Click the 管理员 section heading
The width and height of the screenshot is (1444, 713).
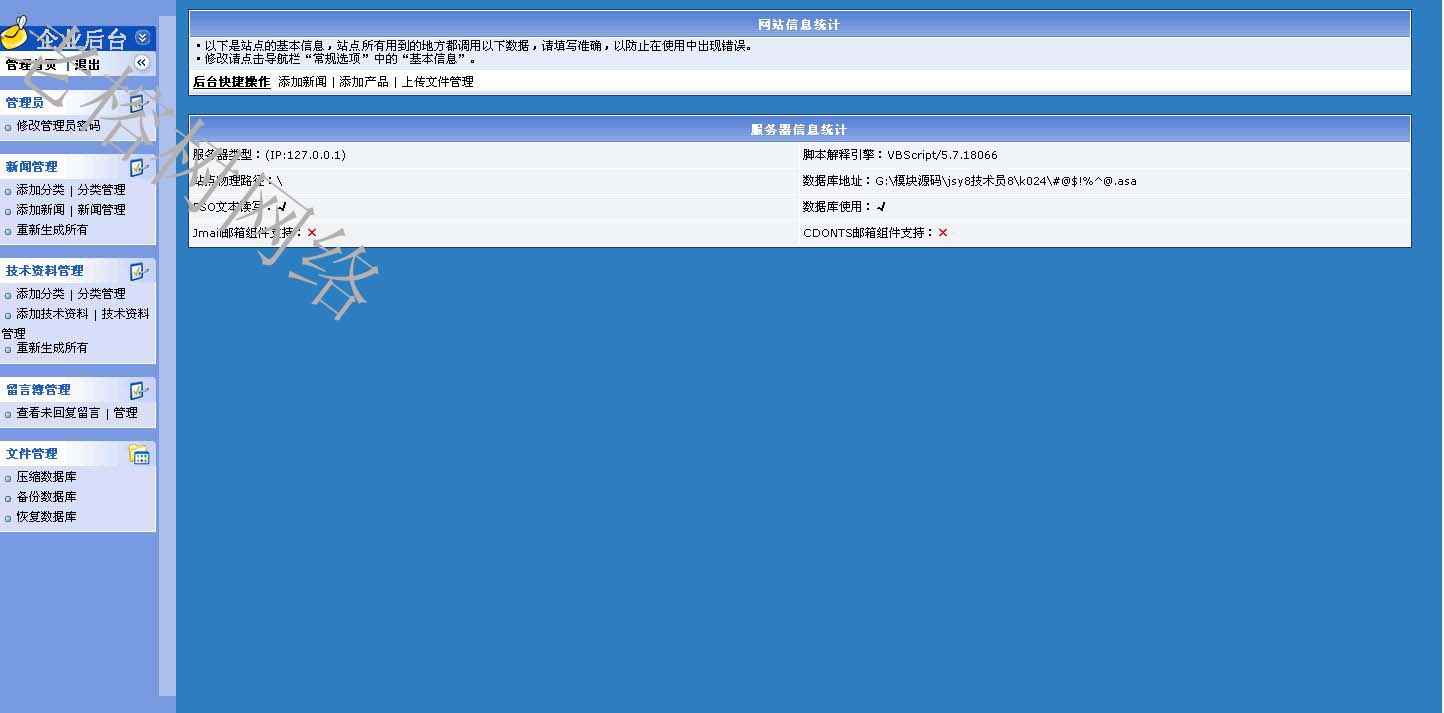(x=24, y=103)
